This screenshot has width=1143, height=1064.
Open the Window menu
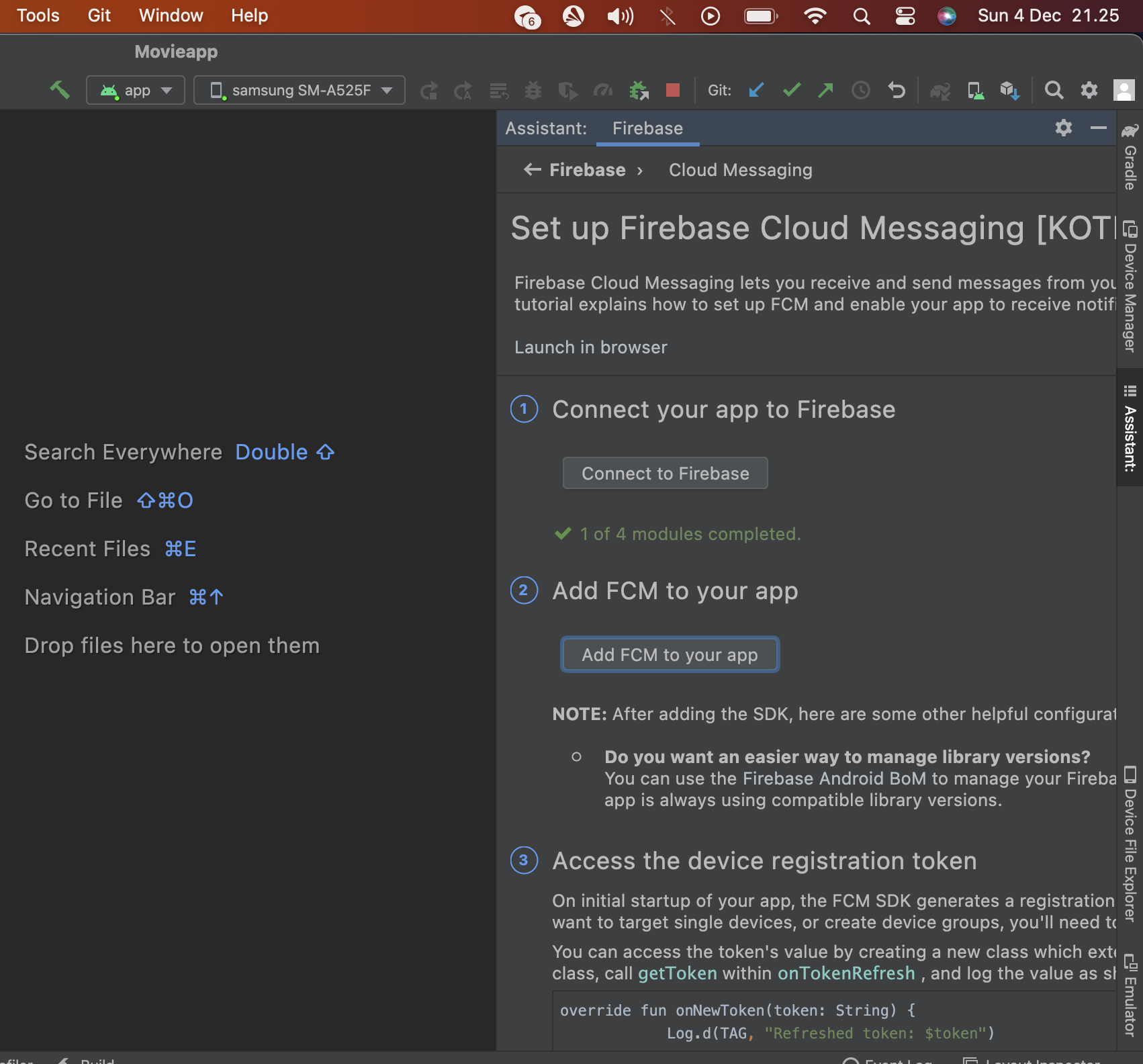[171, 15]
